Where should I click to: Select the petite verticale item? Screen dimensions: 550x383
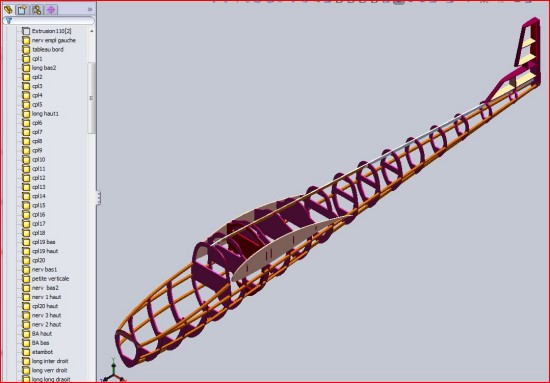point(51,278)
